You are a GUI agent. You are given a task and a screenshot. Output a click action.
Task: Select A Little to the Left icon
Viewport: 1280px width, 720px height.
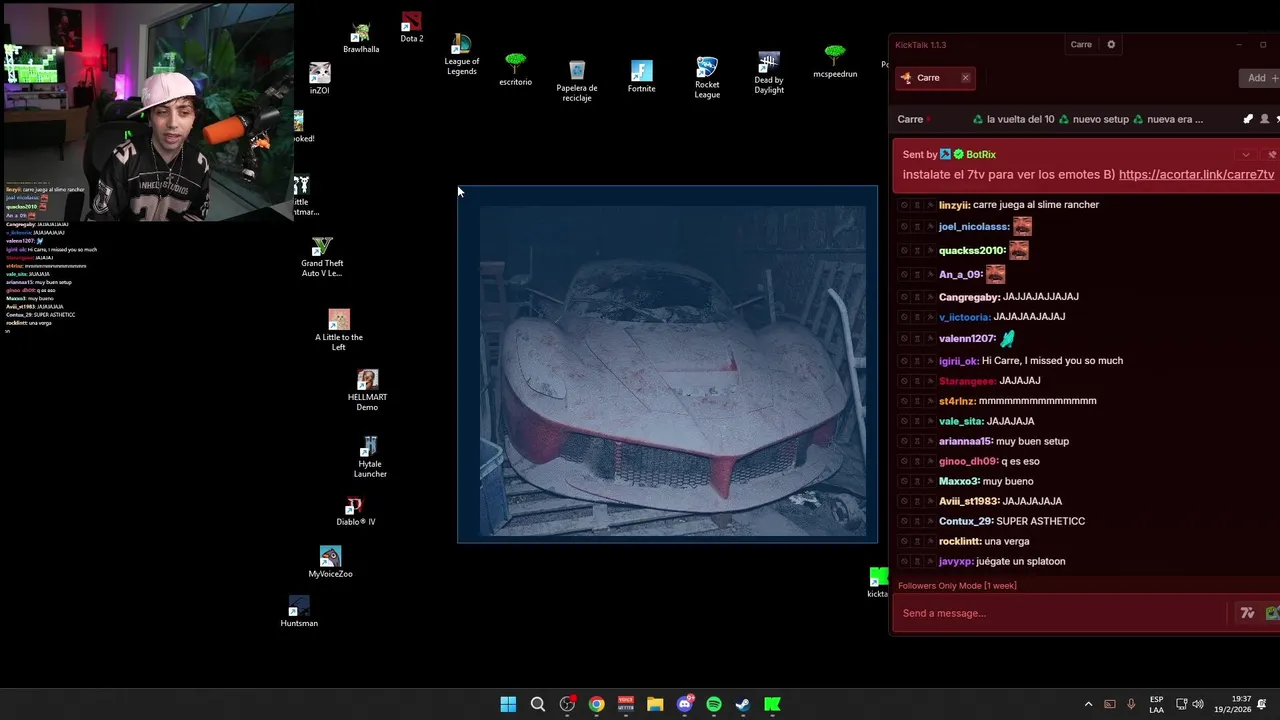[x=339, y=330]
